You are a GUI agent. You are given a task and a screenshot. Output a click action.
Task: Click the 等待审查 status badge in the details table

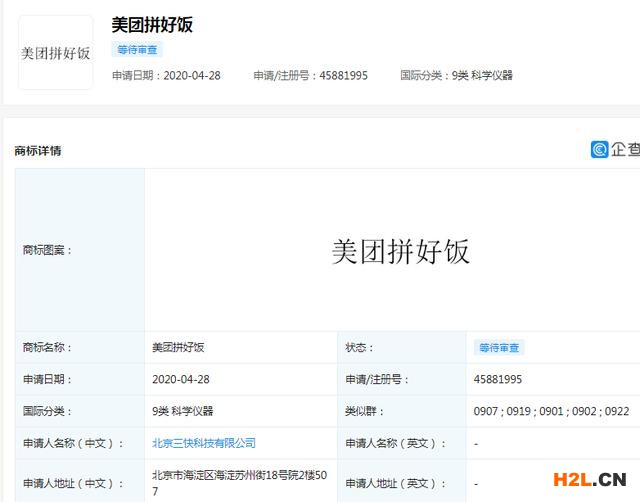499,348
